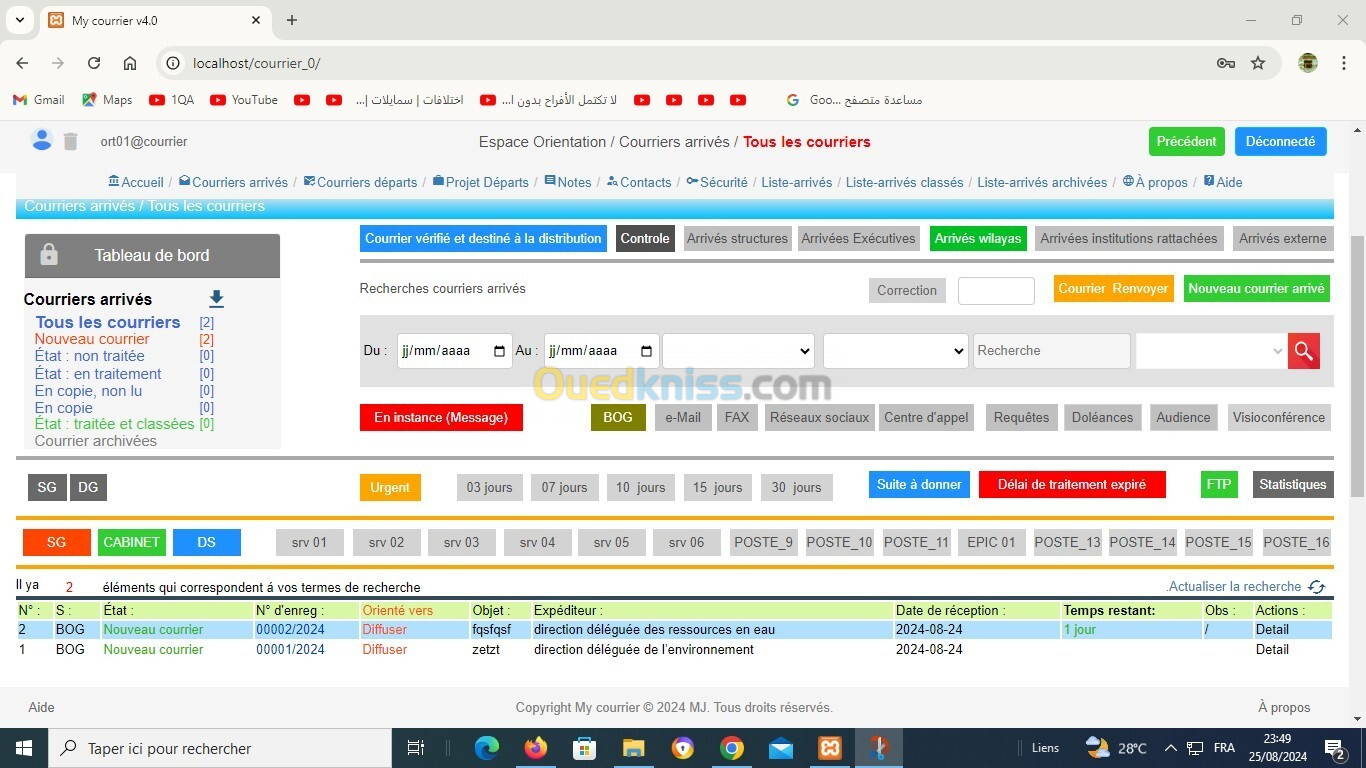Click the Recherche text field

click(x=1051, y=351)
